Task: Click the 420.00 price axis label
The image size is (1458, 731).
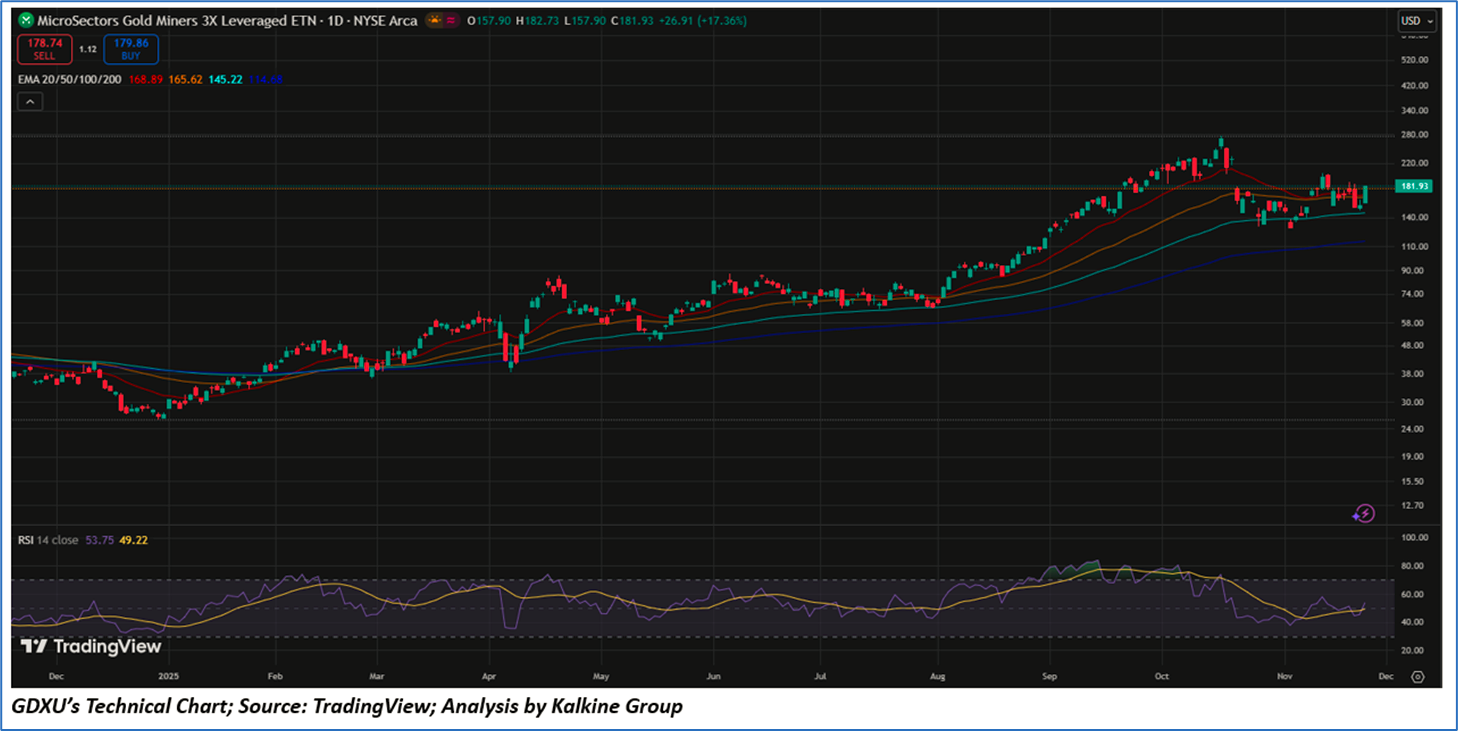Action: click(x=1413, y=86)
